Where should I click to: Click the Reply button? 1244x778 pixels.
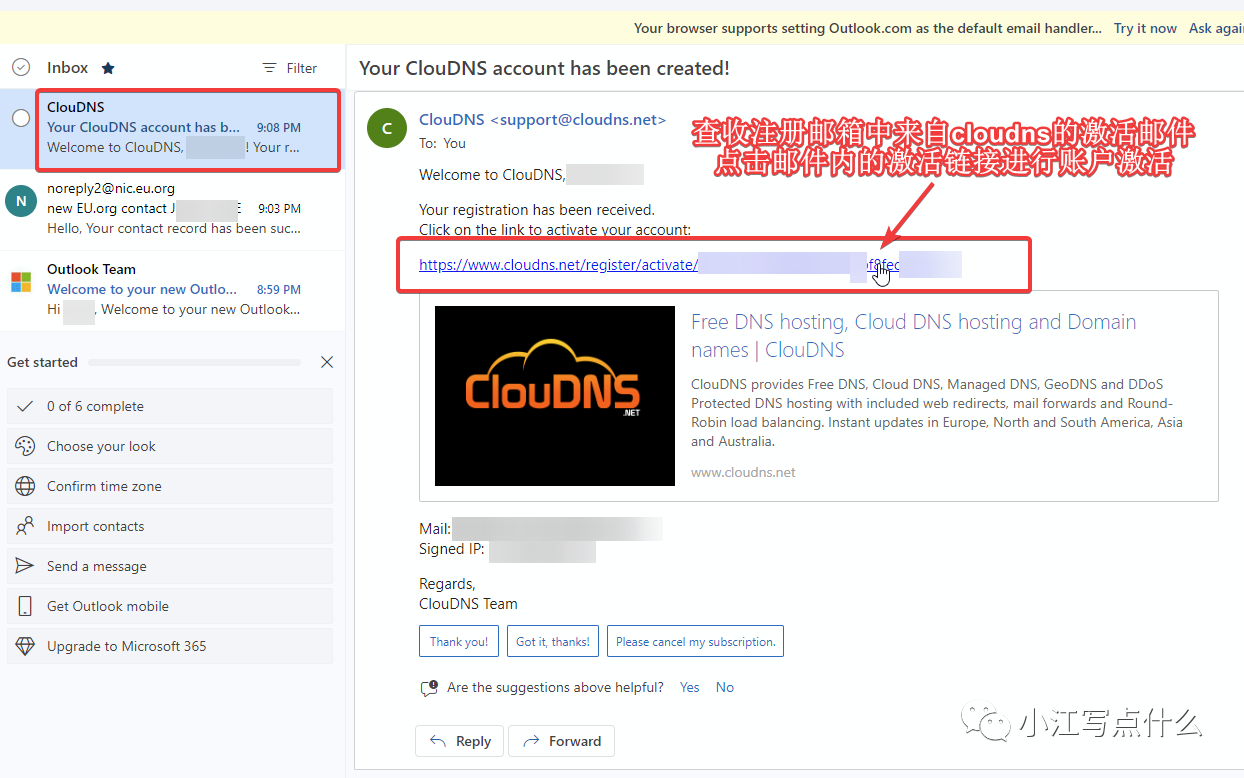click(x=460, y=741)
